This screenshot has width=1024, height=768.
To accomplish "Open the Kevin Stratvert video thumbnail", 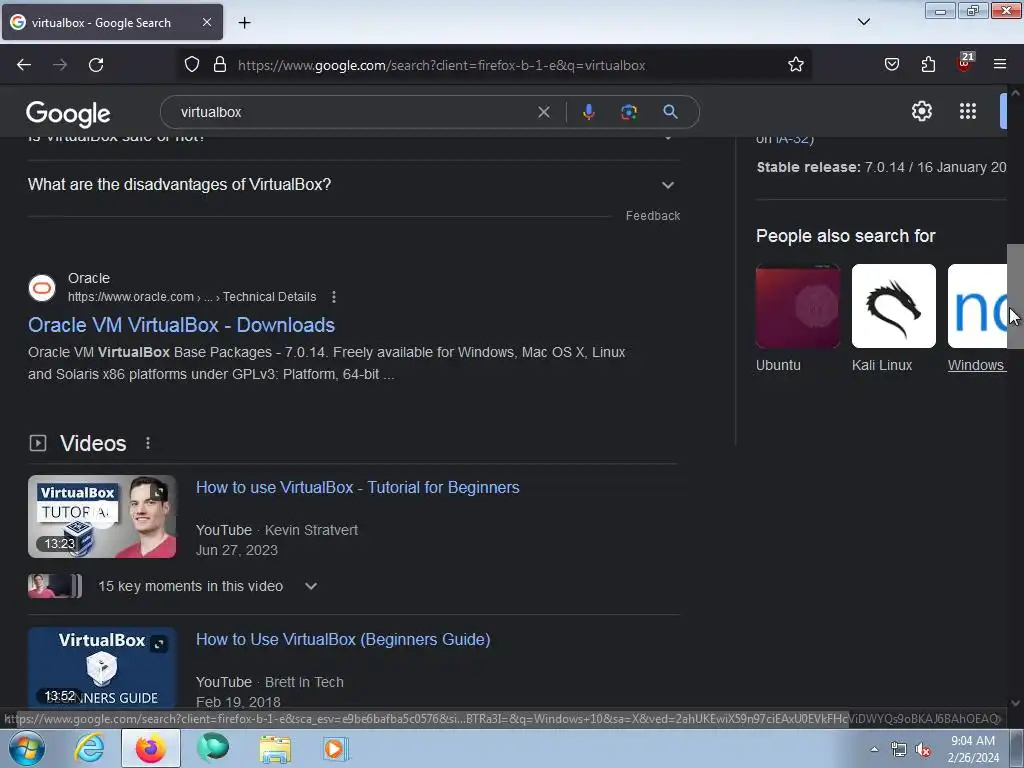I will (102, 517).
